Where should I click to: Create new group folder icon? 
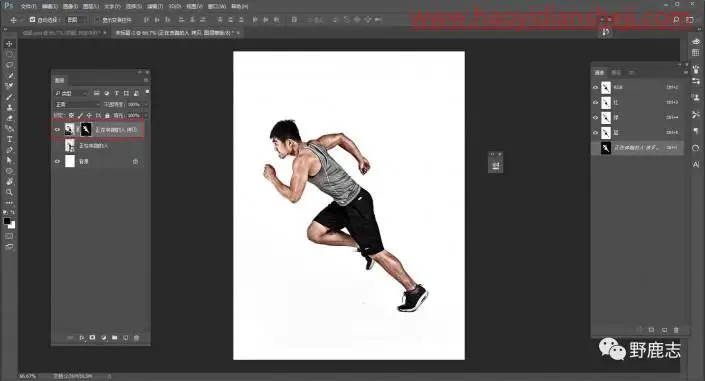coord(115,337)
